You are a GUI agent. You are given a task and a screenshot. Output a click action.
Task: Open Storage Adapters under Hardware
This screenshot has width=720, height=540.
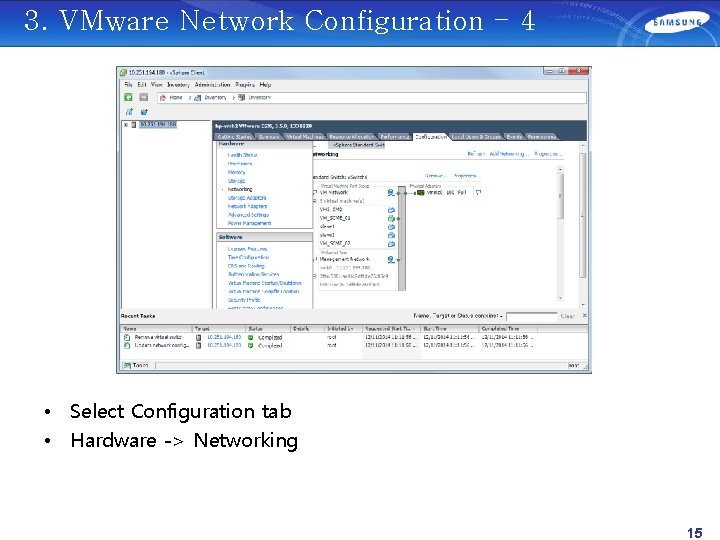click(x=247, y=198)
